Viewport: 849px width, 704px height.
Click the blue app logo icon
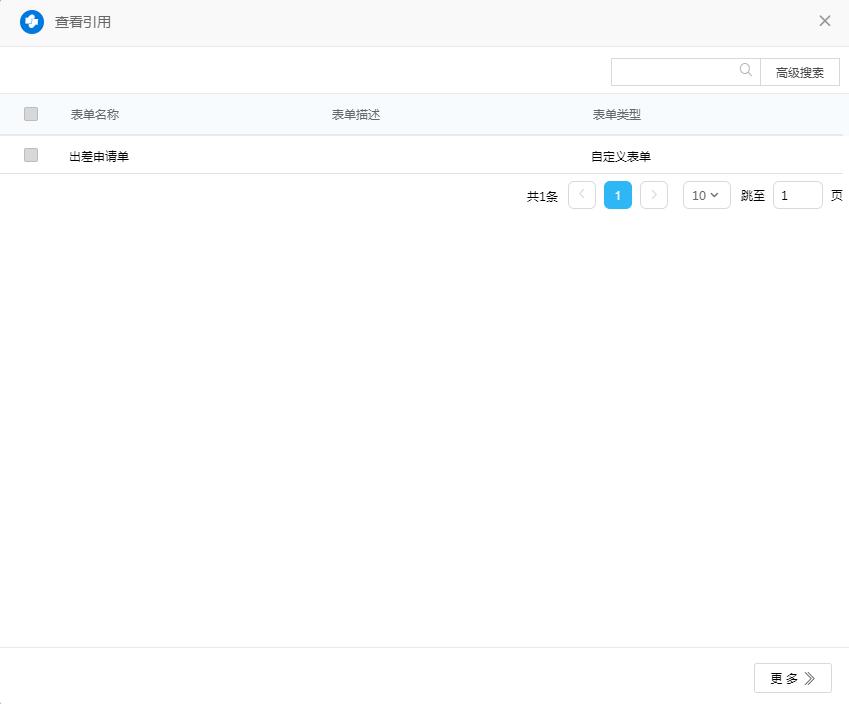pyautogui.click(x=32, y=22)
